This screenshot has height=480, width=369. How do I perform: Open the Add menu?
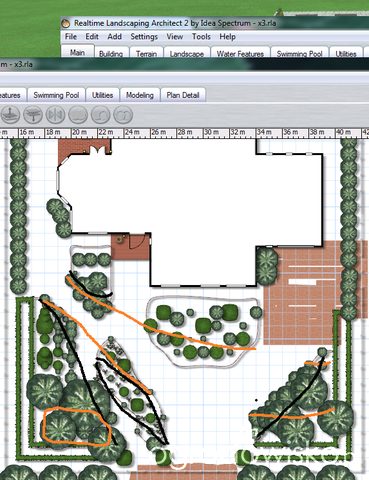point(114,37)
